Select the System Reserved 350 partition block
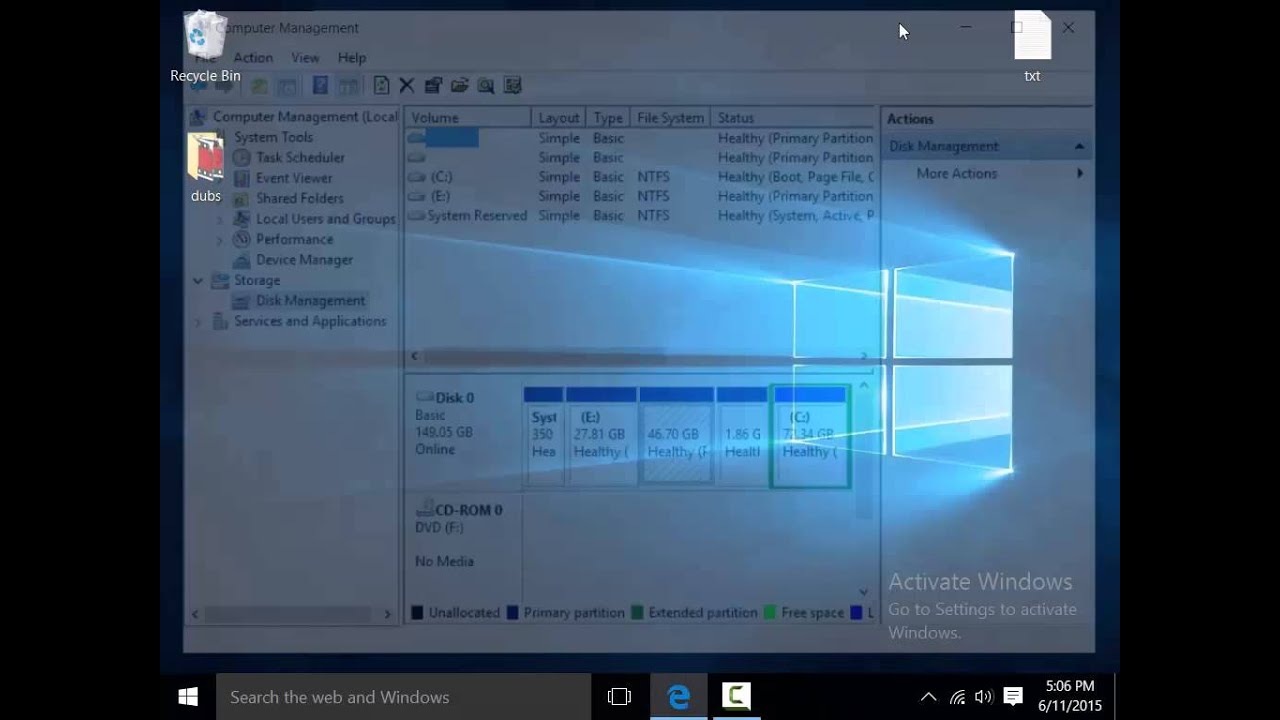The height and width of the screenshot is (720, 1280). [x=544, y=436]
